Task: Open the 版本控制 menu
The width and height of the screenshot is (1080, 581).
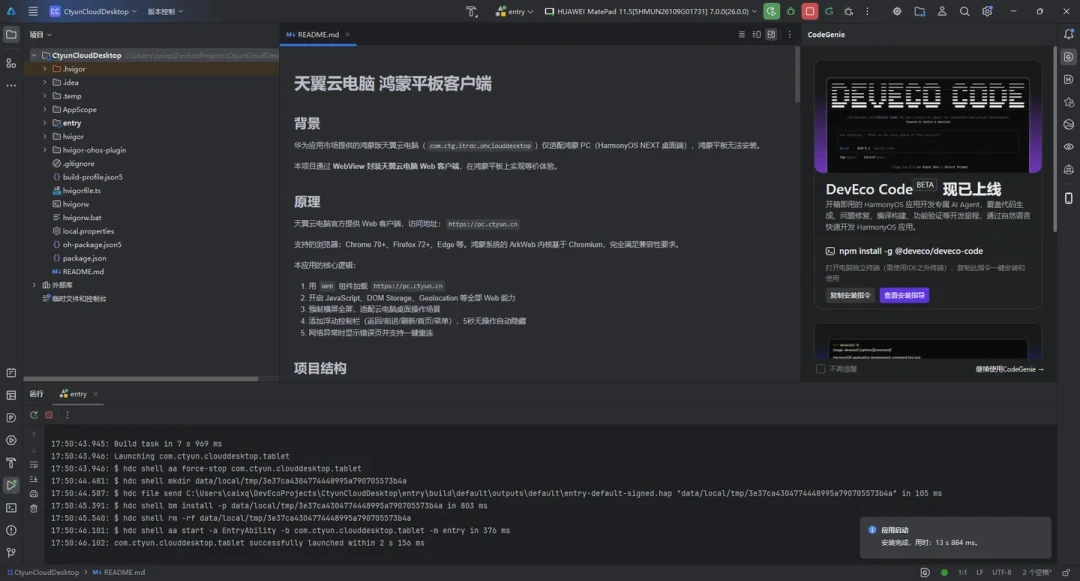Action: [x=165, y=11]
